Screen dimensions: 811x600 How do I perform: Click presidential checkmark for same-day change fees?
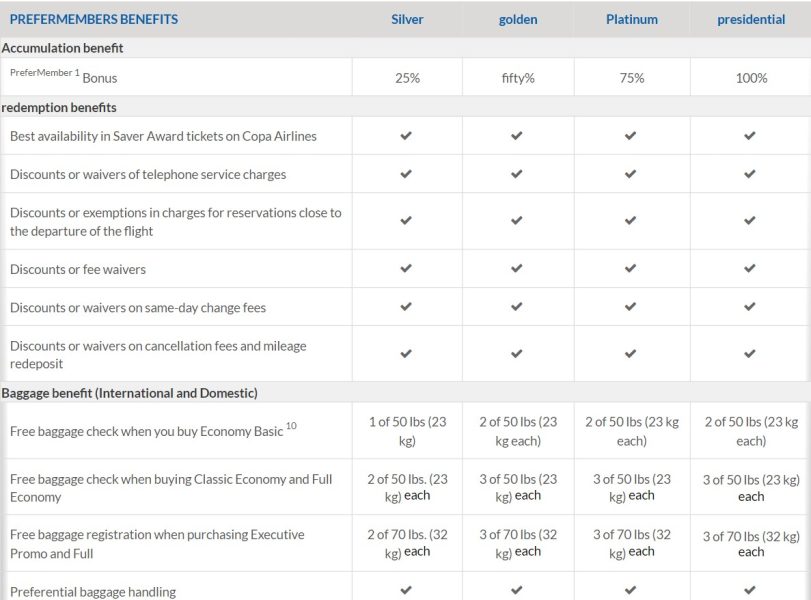(x=750, y=307)
